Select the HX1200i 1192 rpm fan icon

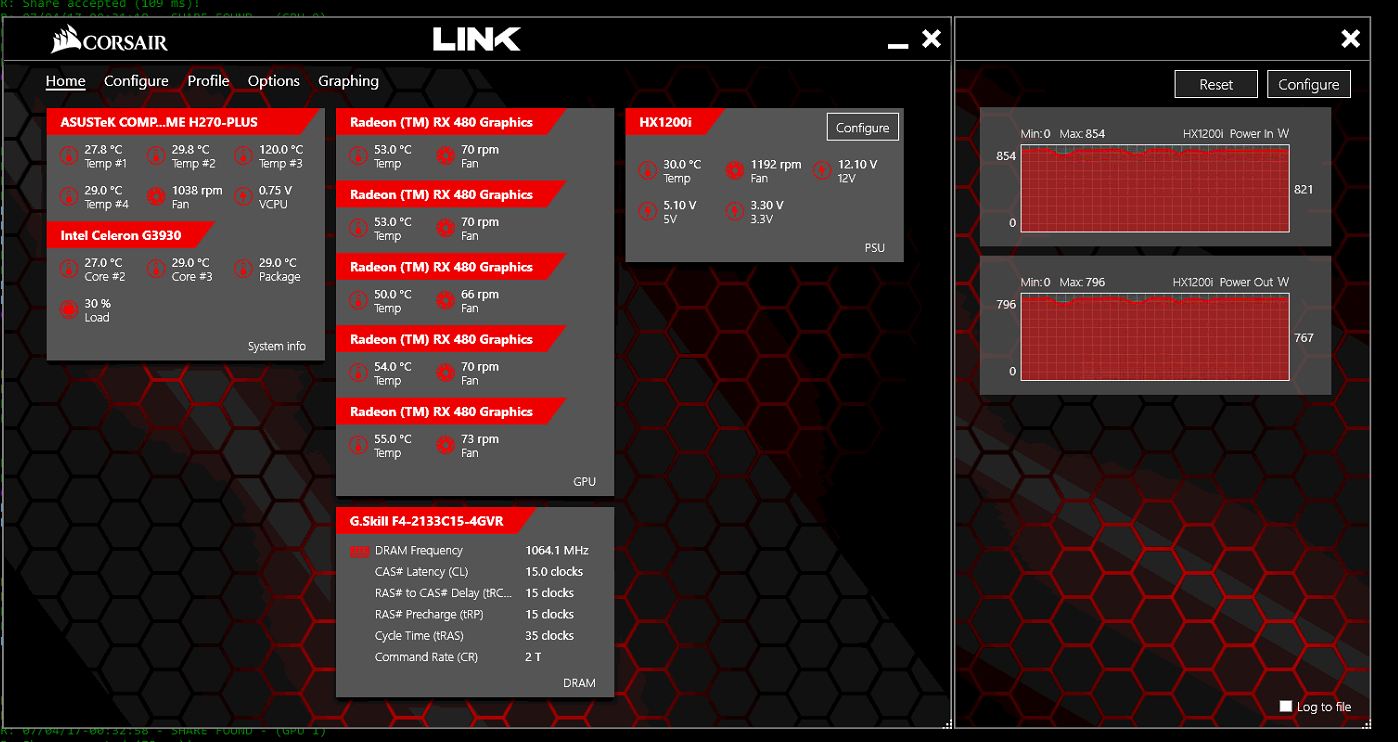(x=735, y=171)
